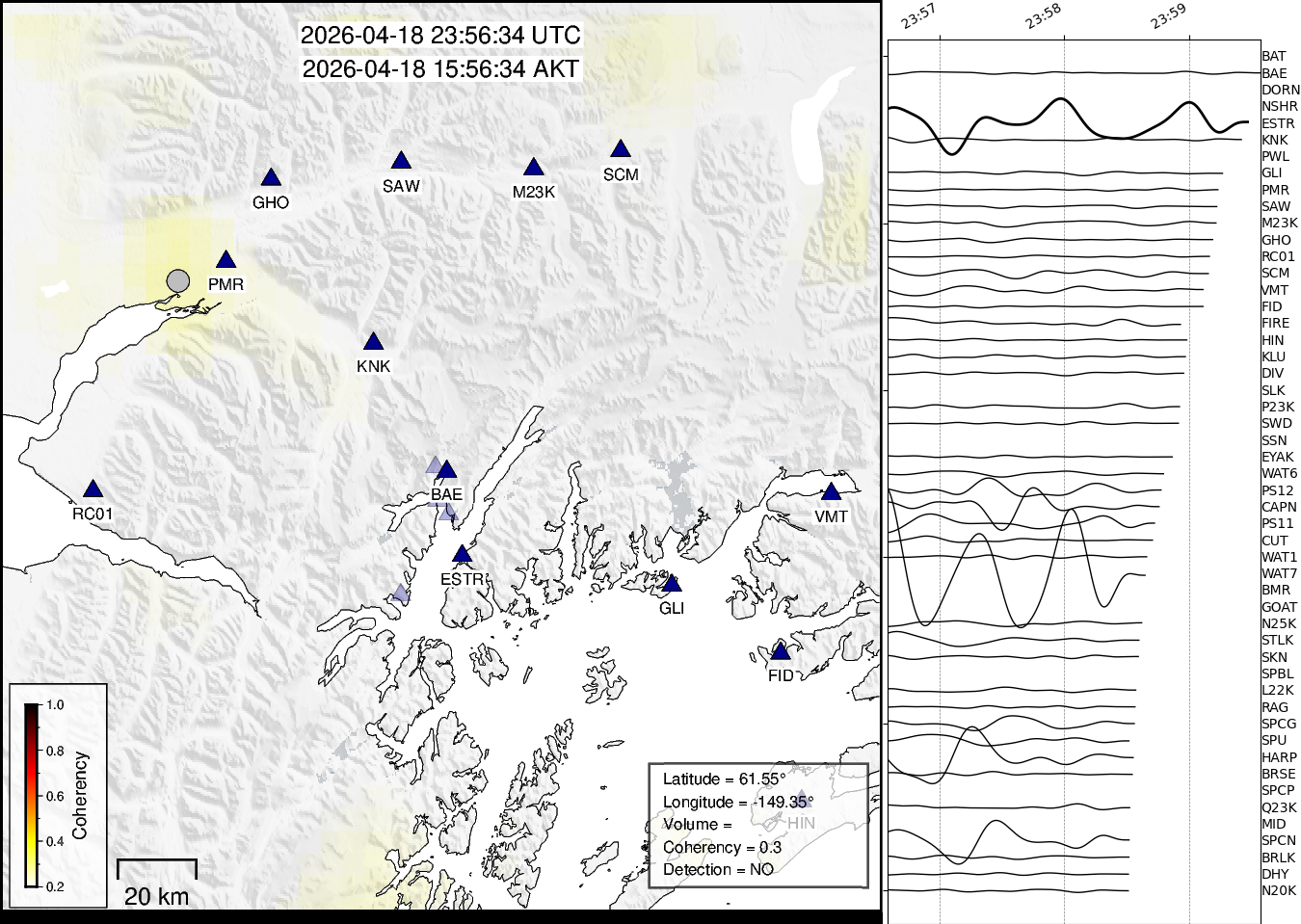Click WAT6 in the waveform station list
Image resolution: width=1301 pixels, height=924 pixels.
(x=1280, y=474)
